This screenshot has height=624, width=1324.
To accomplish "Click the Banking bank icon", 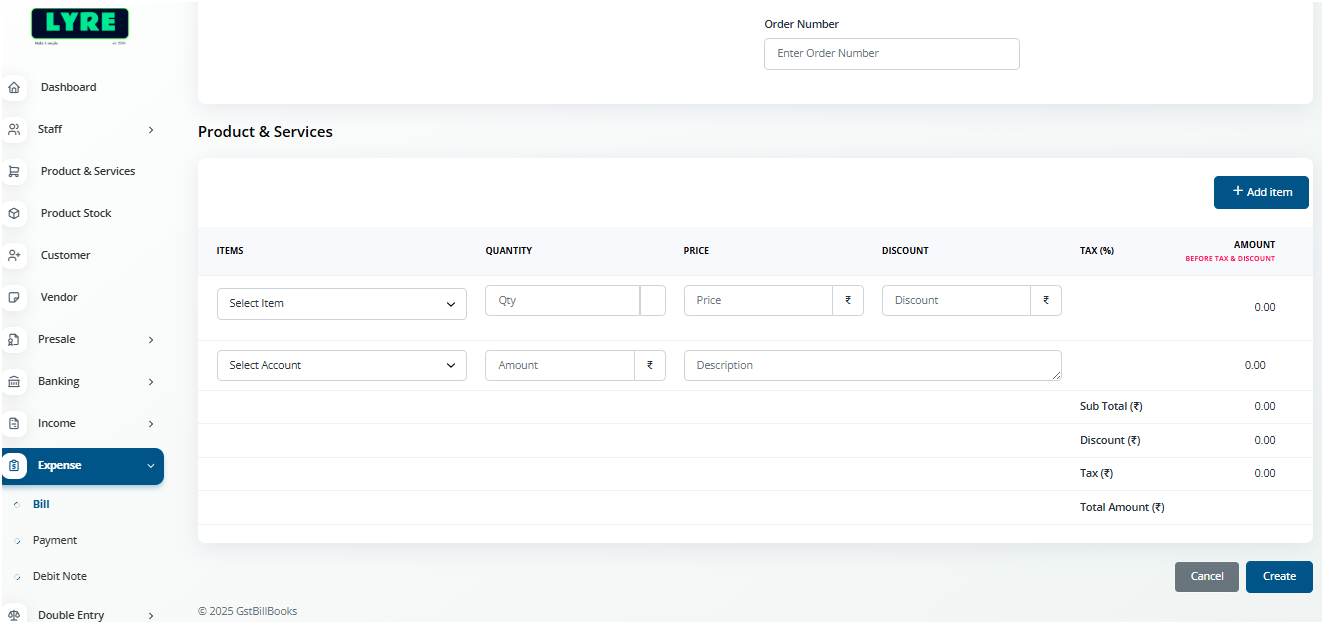I will coord(15,381).
